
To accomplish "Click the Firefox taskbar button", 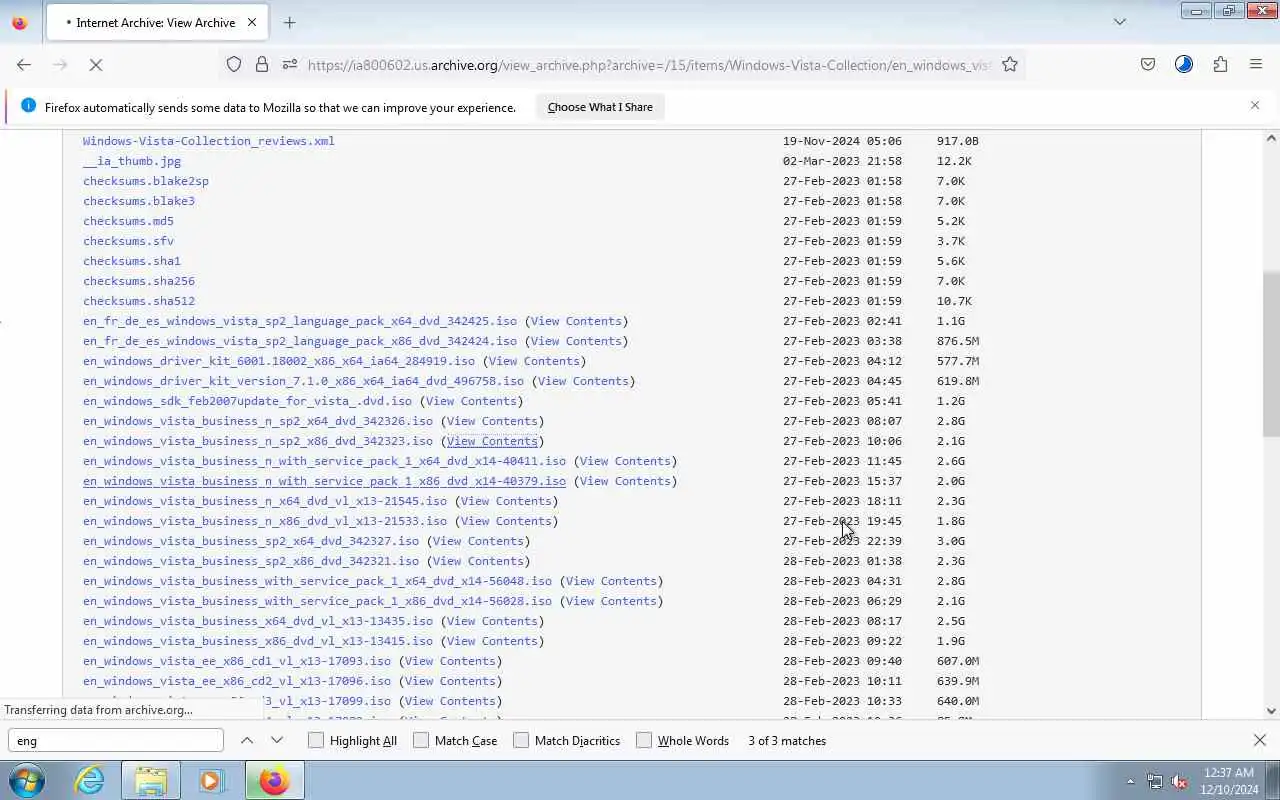I will [274, 780].
